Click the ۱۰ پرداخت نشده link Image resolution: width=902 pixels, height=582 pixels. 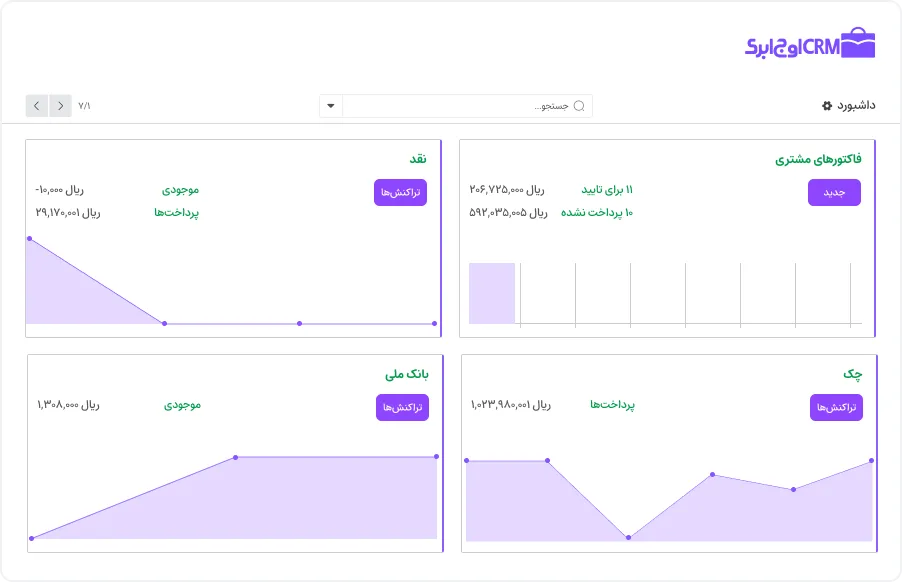(597, 212)
